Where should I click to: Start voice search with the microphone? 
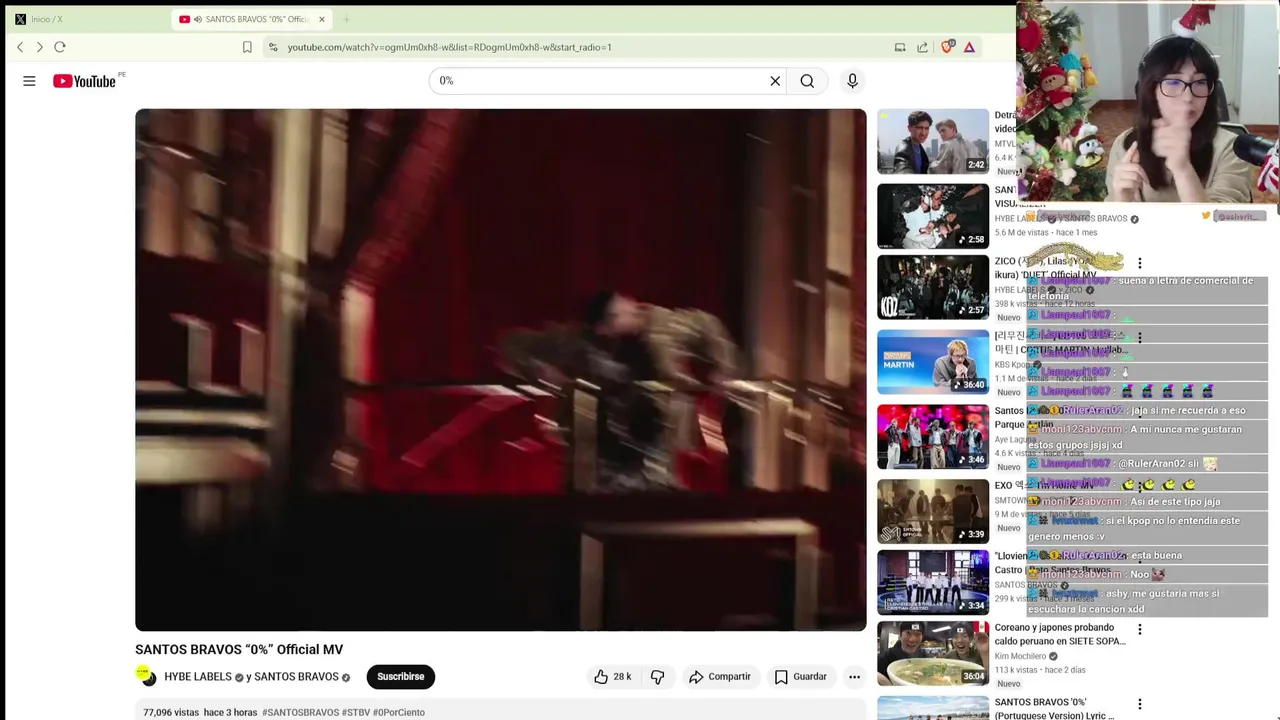pos(852,81)
